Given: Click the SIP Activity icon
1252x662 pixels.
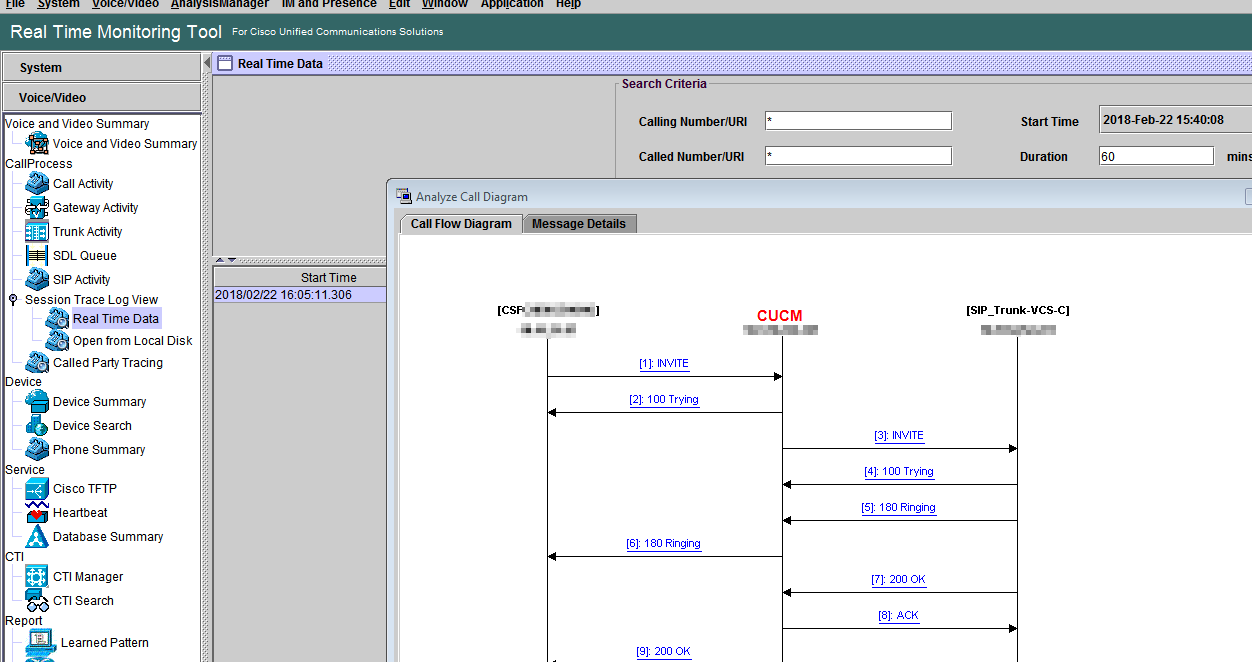Looking at the screenshot, I should tap(37, 280).
